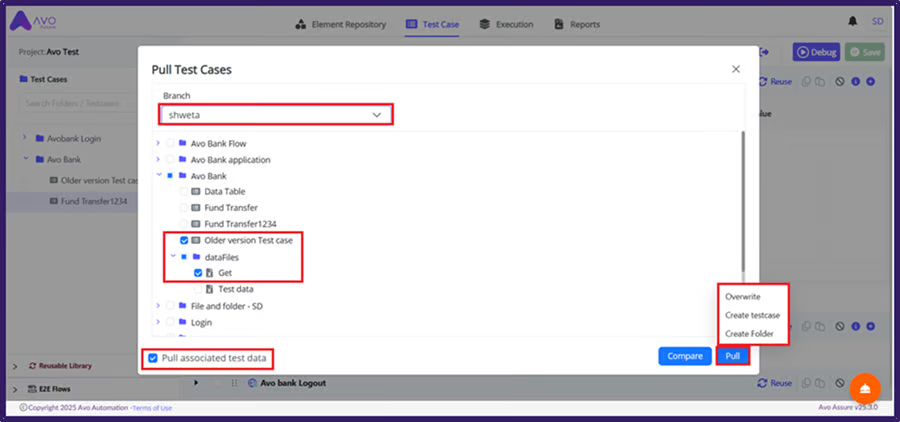Click the orange floating help button
This screenshot has height=422, width=900.
tap(866, 387)
